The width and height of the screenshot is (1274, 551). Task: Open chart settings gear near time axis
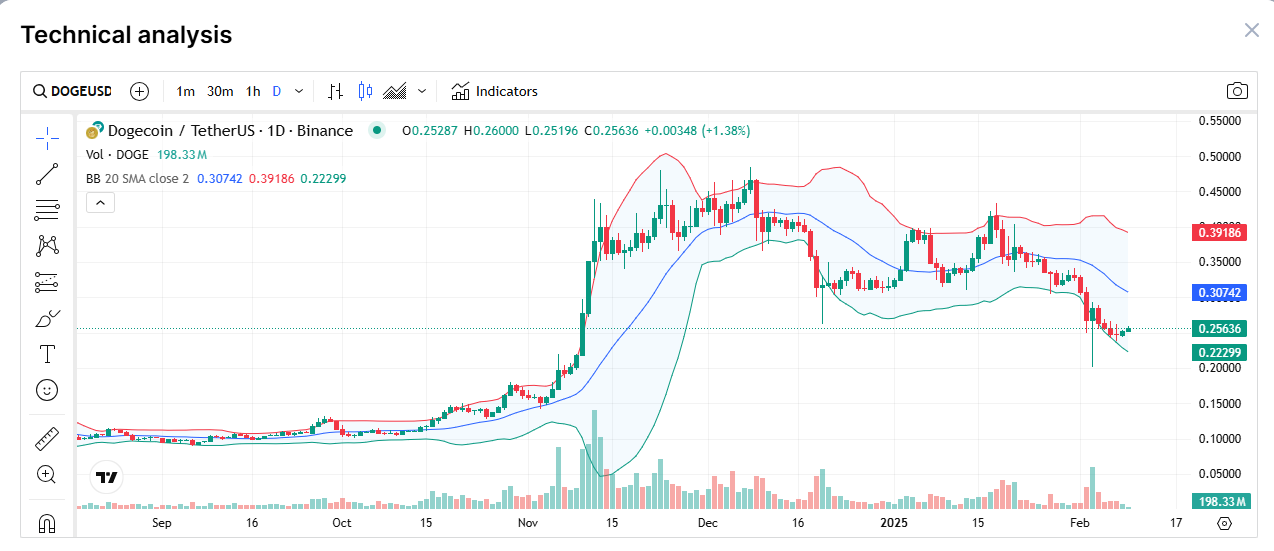[1224, 523]
